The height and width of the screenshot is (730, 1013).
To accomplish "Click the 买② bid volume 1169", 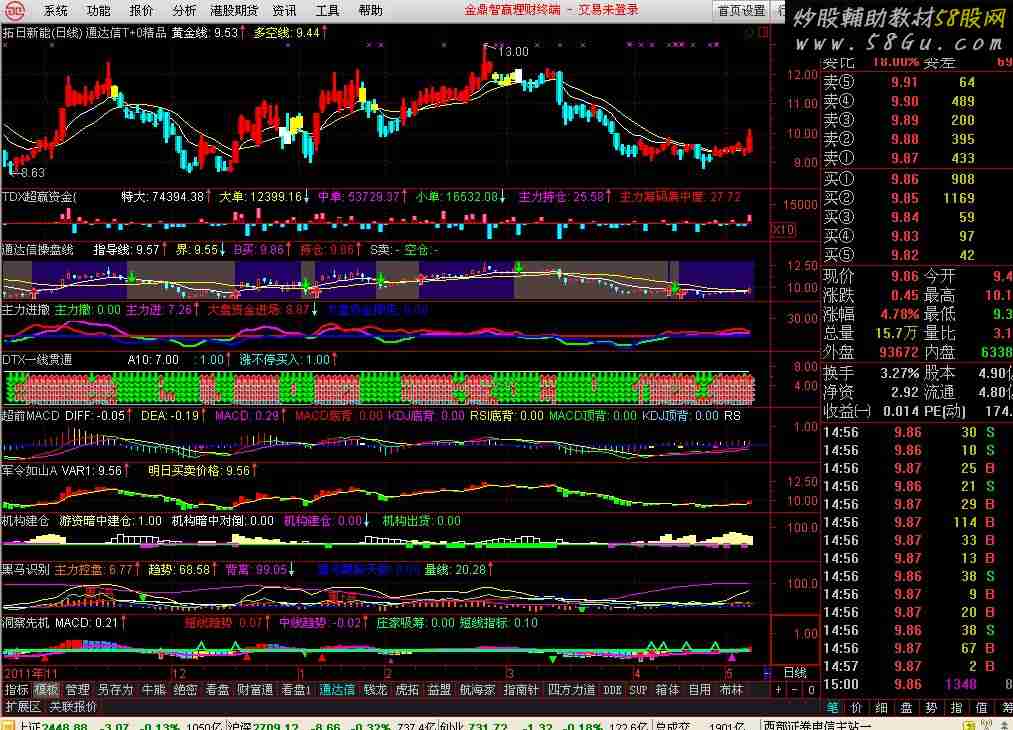I will click(x=959, y=198).
